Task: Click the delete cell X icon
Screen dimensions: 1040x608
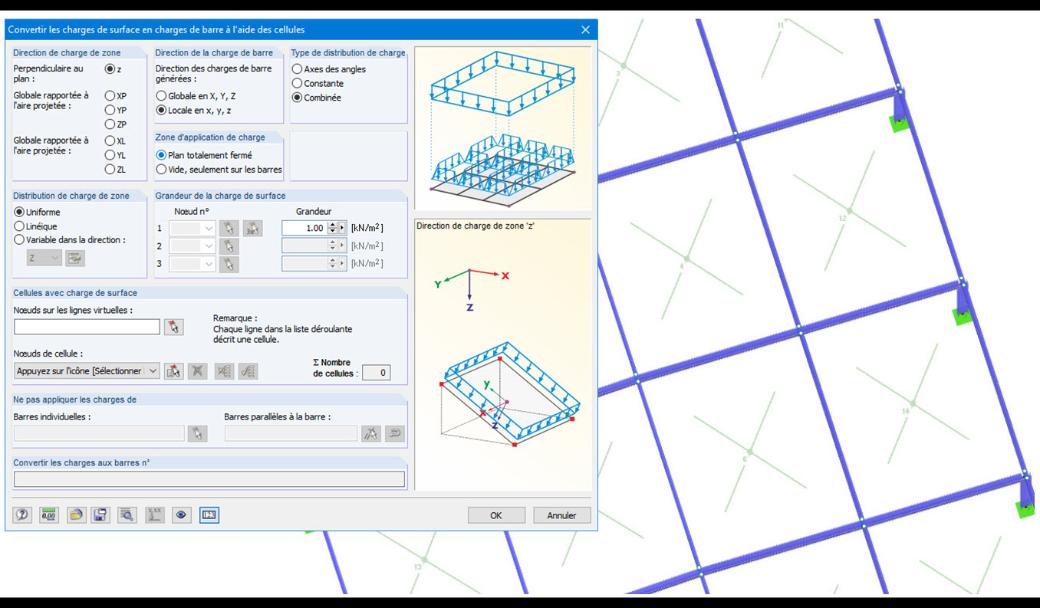Action: (x=198, y=371)
